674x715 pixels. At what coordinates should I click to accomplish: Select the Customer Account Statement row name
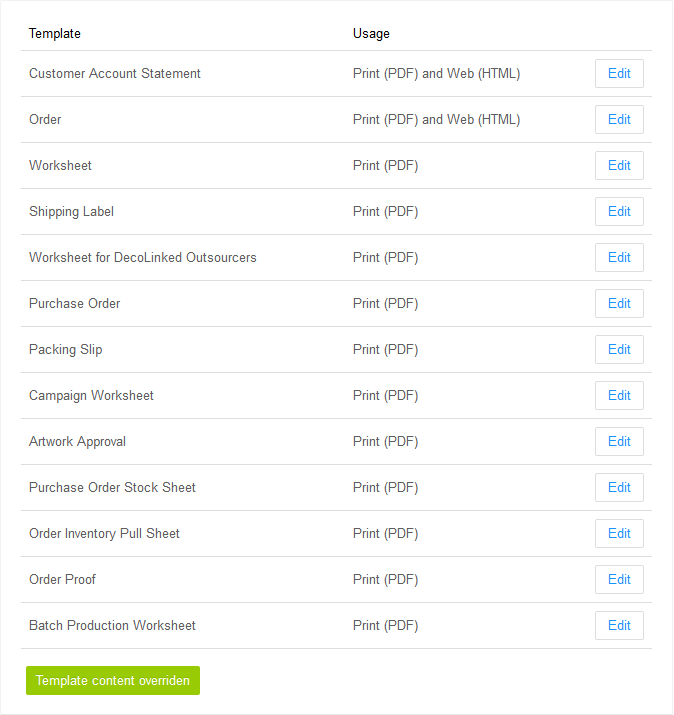point(114,73)
